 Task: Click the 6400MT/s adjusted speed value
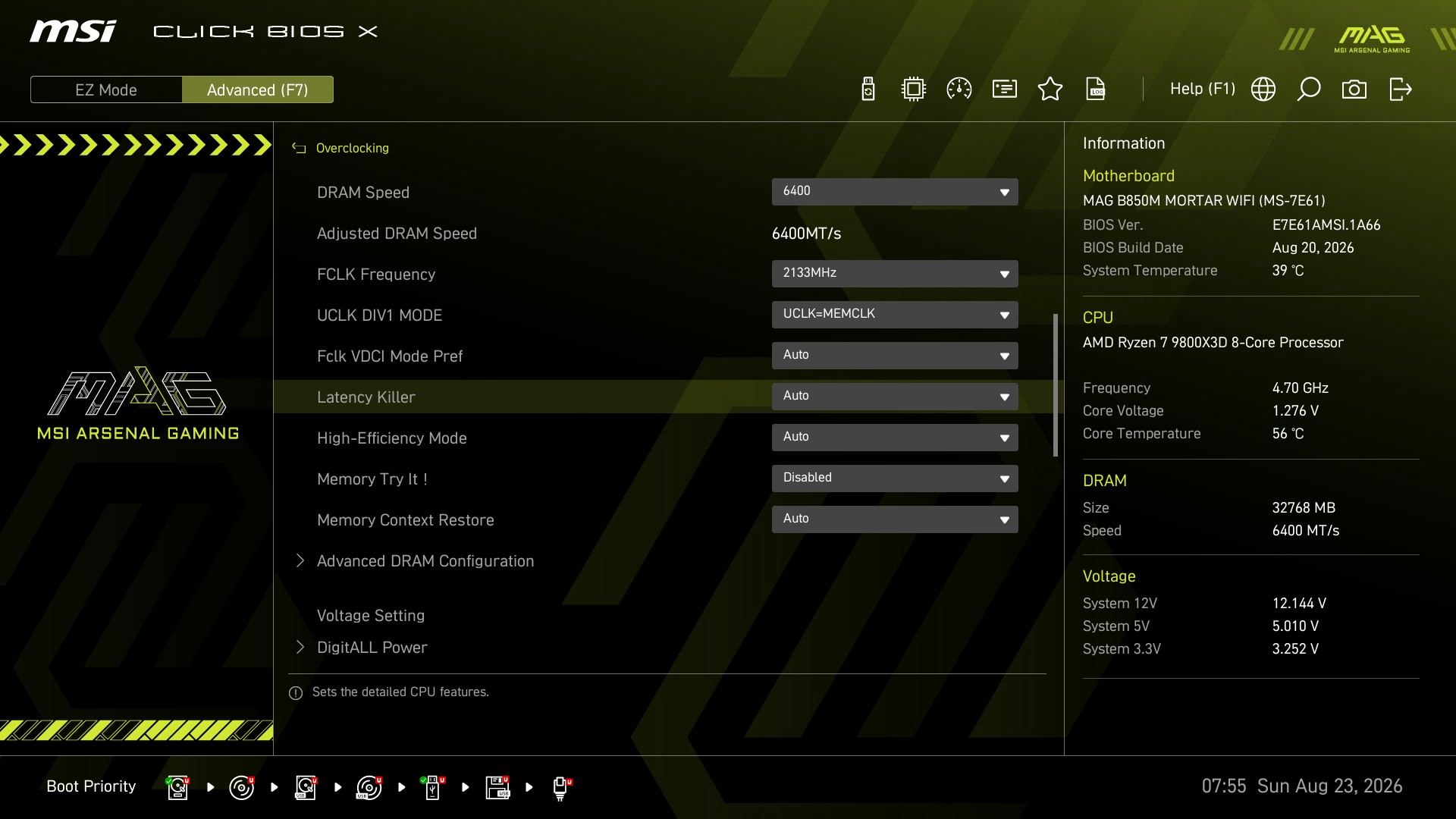[x=807, y=234]
